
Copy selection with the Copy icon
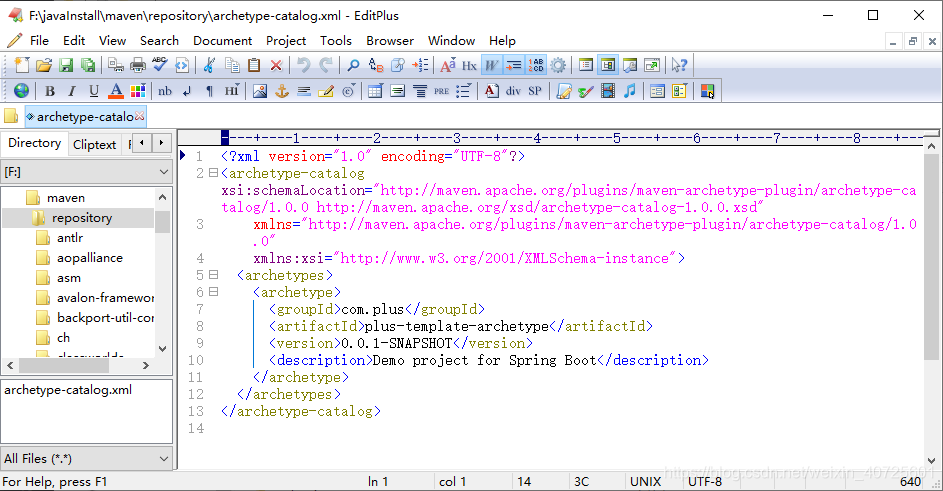(232, 65)
